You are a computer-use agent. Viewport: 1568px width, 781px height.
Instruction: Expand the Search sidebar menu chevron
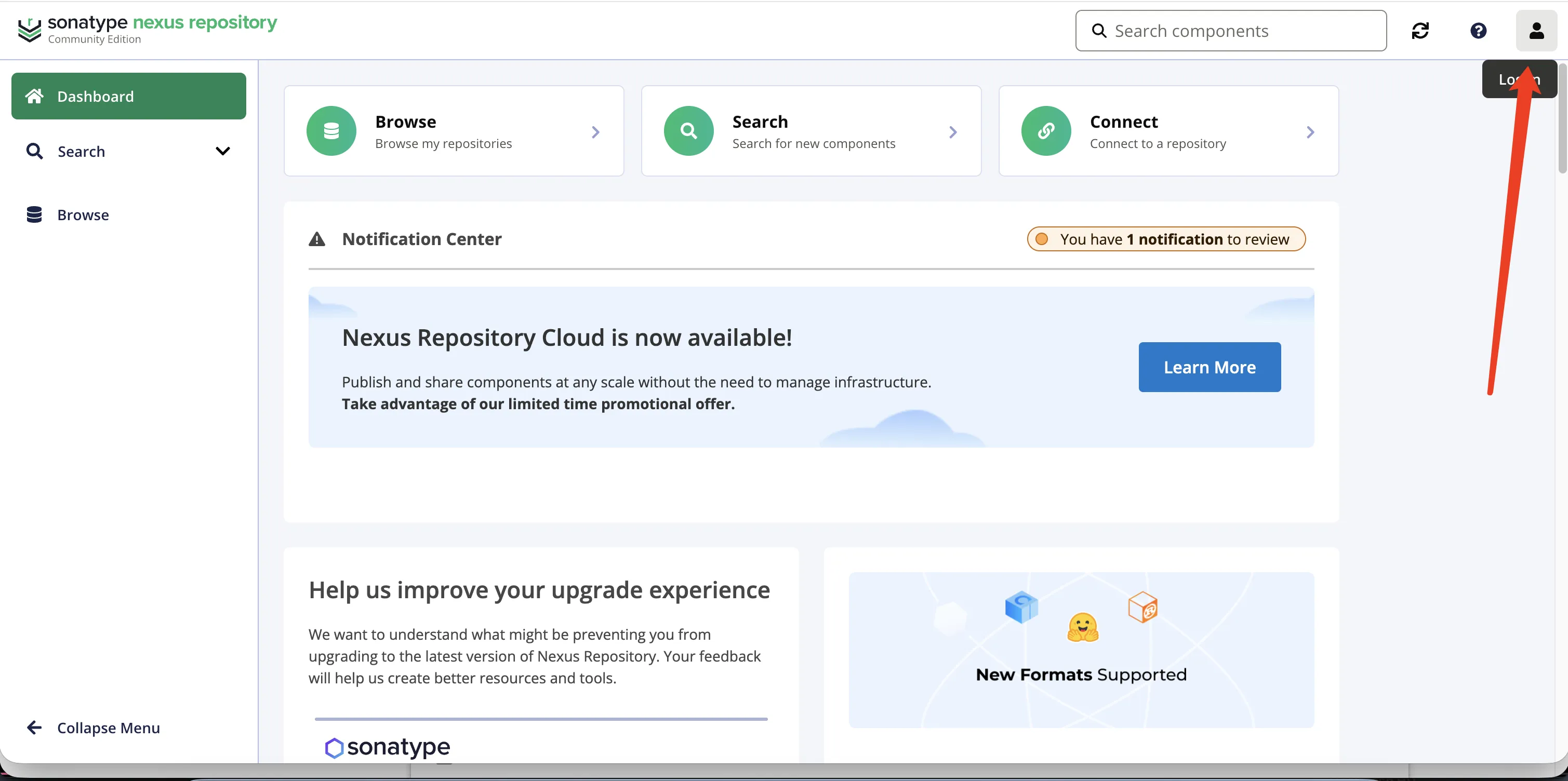click(x=223, y=151)
